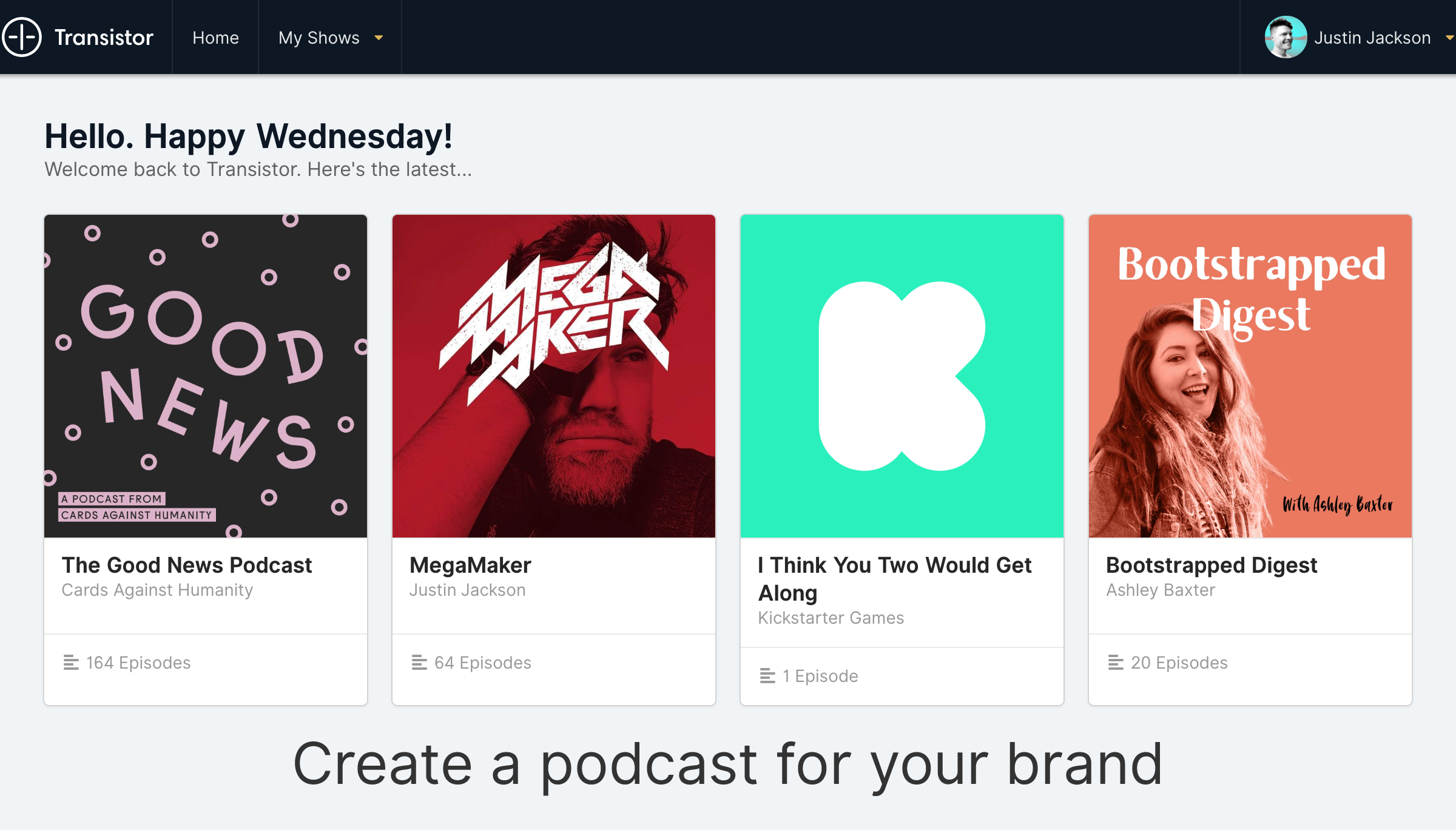Open the Bootstrapped Digest title link
The height and width of the screenshot is (830, 1456).
coord(1212,565)
